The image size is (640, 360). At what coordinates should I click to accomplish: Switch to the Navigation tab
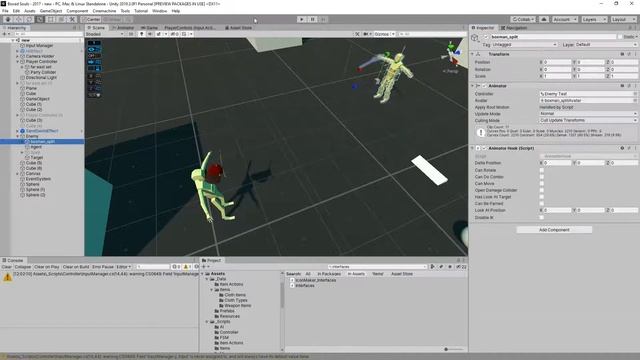point(513,28)
